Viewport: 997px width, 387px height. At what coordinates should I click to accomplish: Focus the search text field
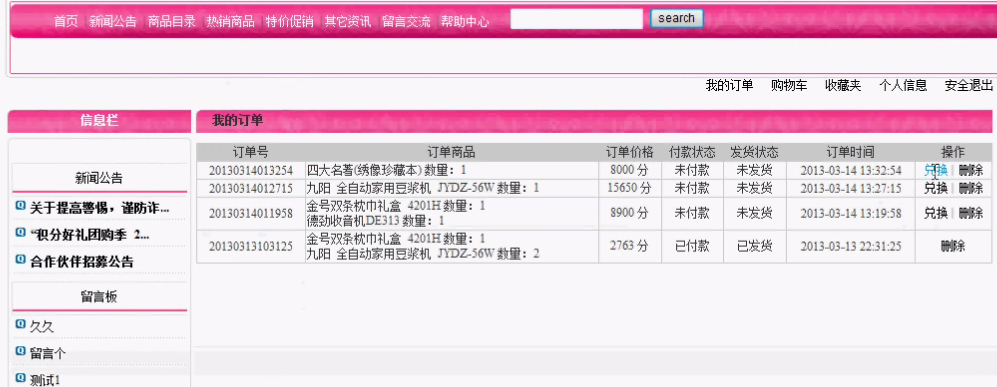tap(577, 19)
